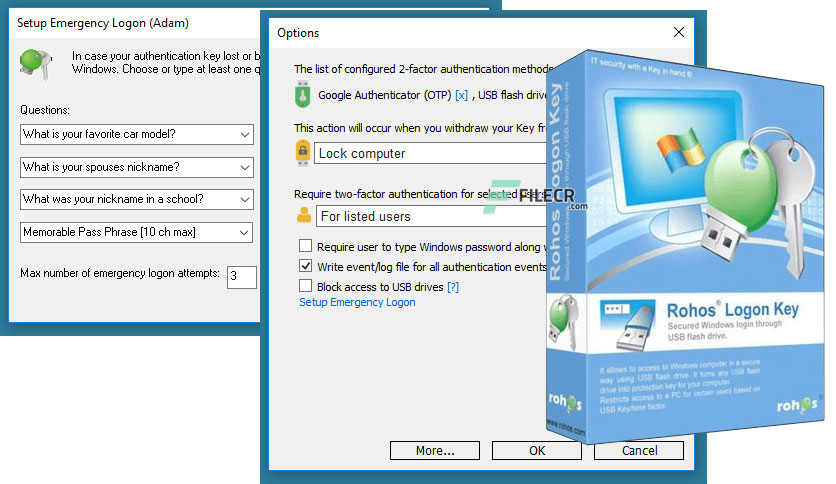Click the Setup Emergency Logon (Adam) title
The height and width of the screenshot is (484, 836).
pos(103,23)
